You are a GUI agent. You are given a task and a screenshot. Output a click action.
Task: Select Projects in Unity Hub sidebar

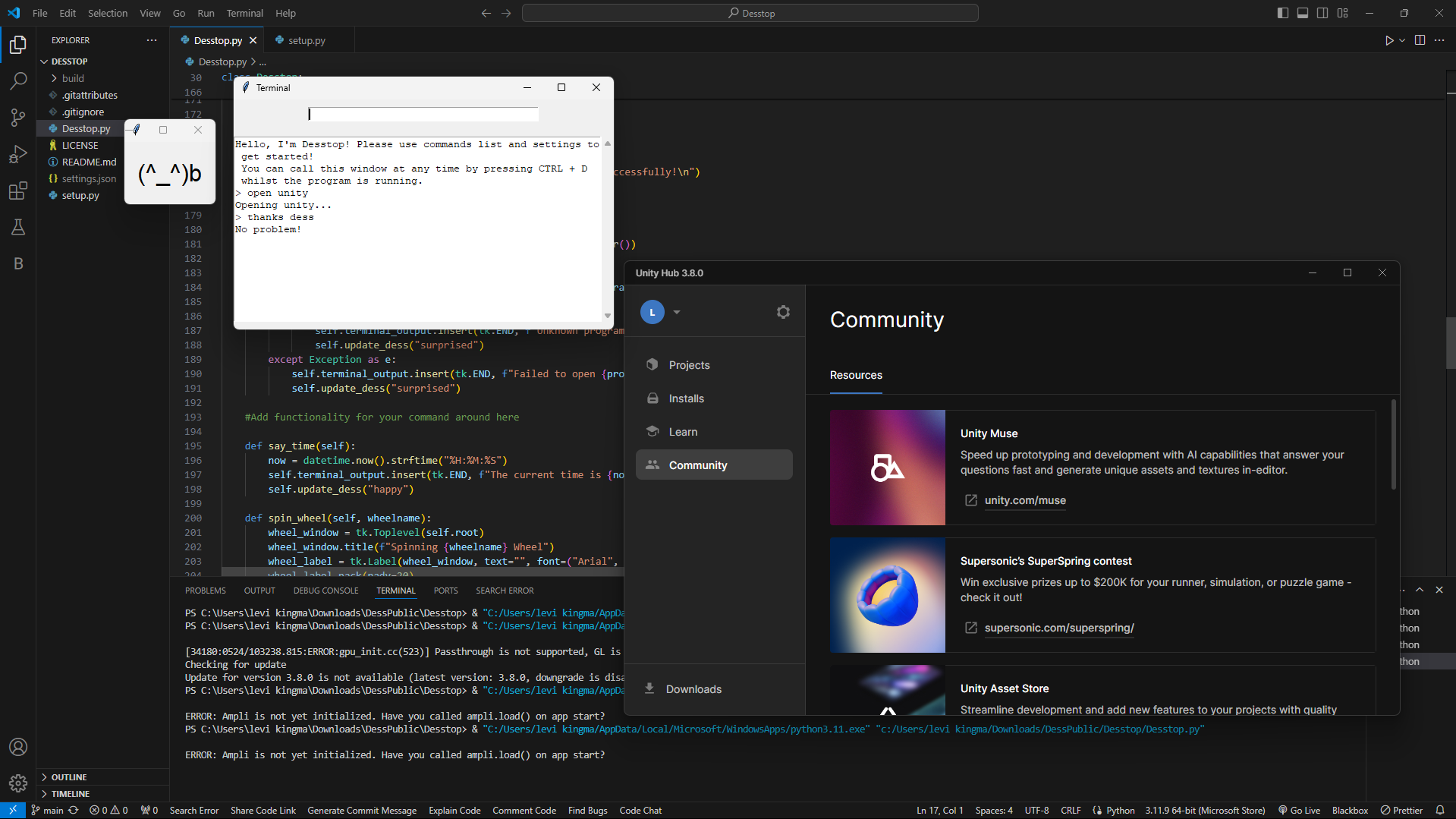coord(714,365)
